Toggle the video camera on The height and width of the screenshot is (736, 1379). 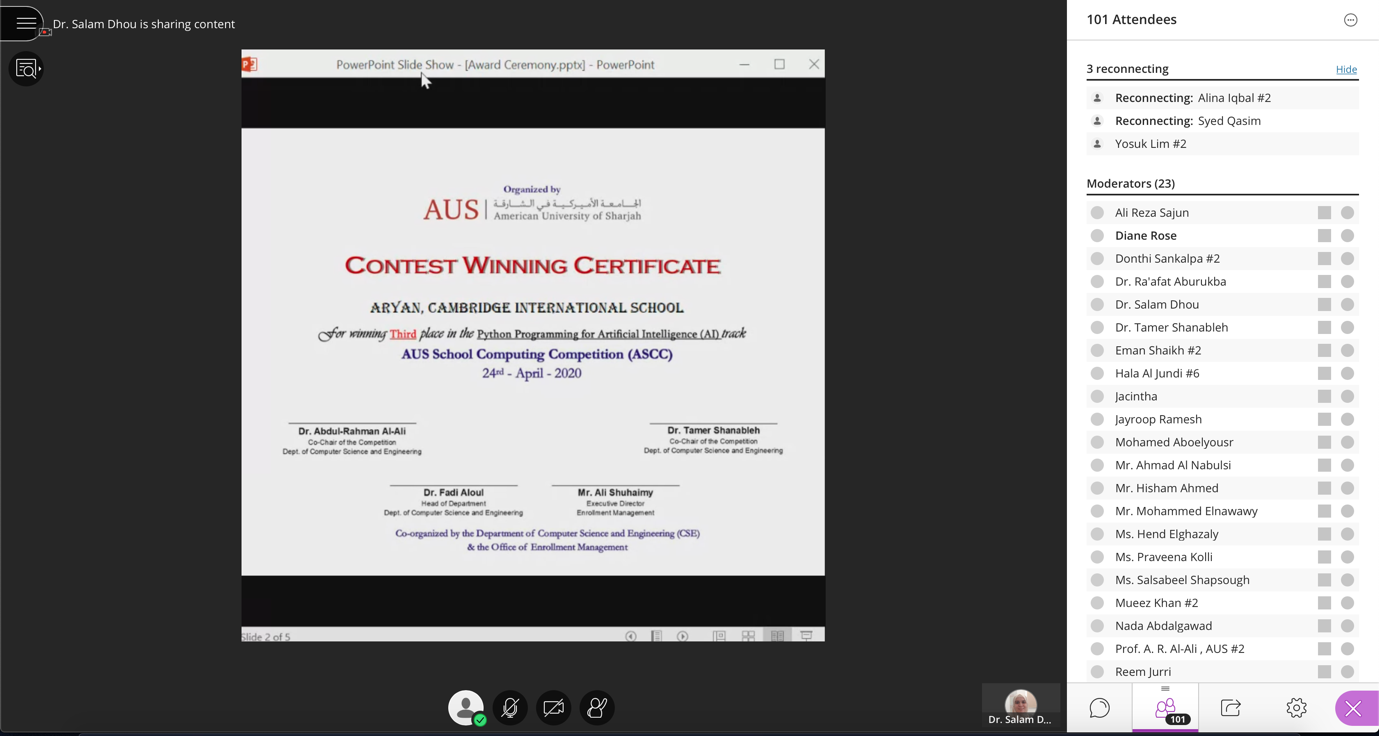click(x=553, y=708)
